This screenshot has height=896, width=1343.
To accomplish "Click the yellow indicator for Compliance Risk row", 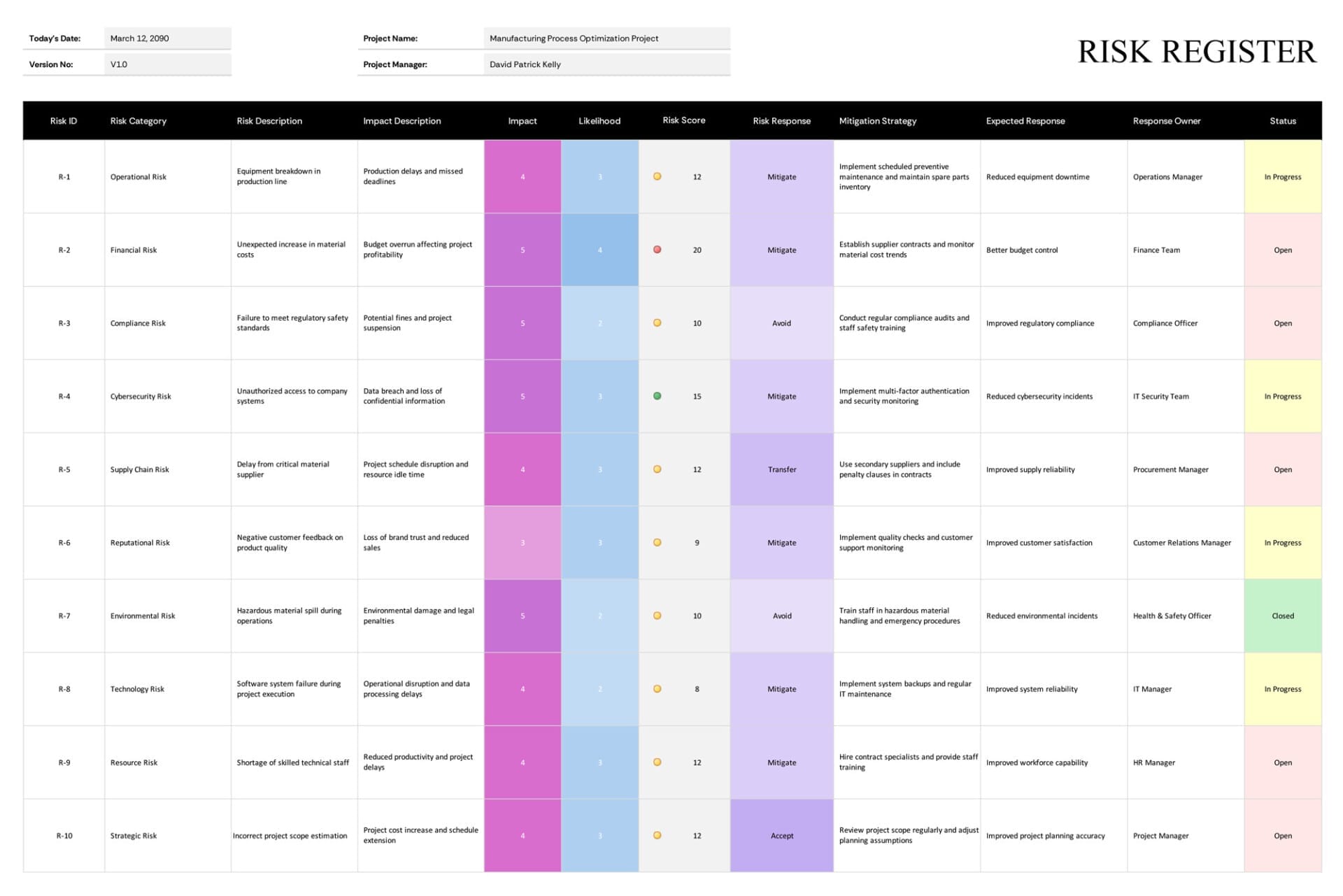I will click(x=658, y=323).
